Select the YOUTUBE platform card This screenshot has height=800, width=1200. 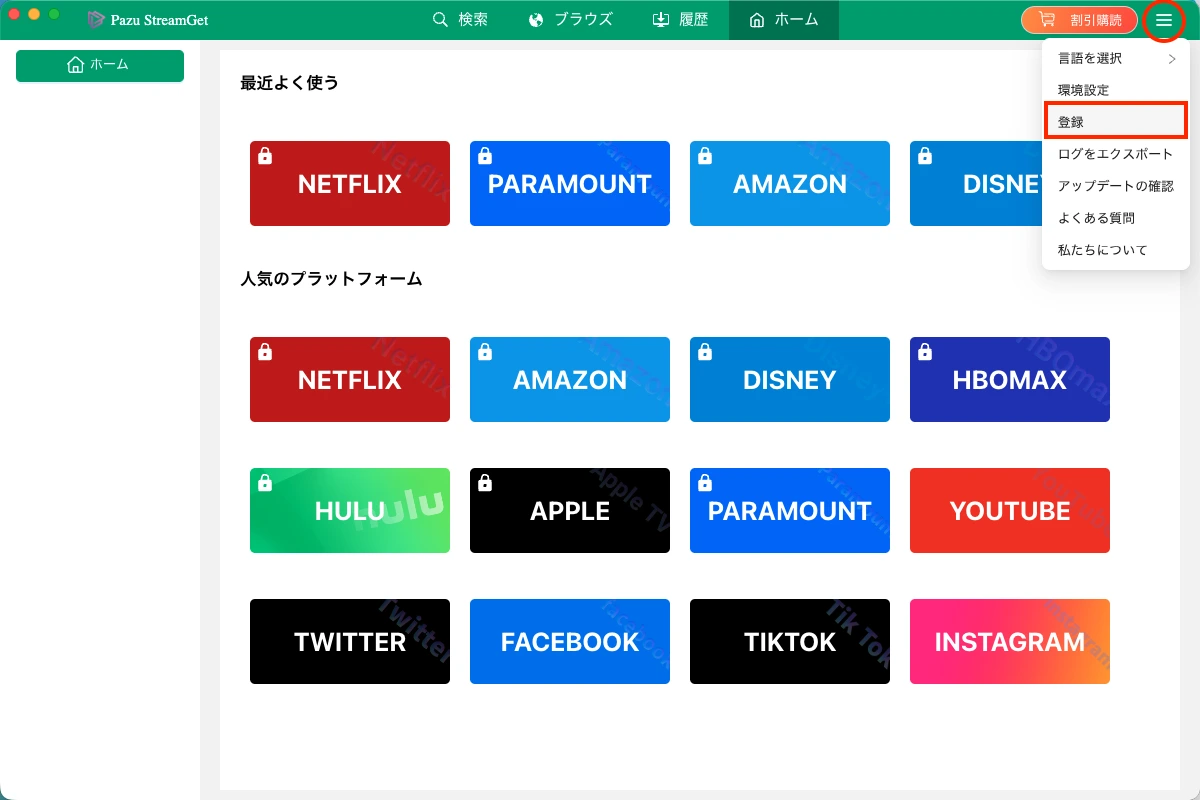1010,510
